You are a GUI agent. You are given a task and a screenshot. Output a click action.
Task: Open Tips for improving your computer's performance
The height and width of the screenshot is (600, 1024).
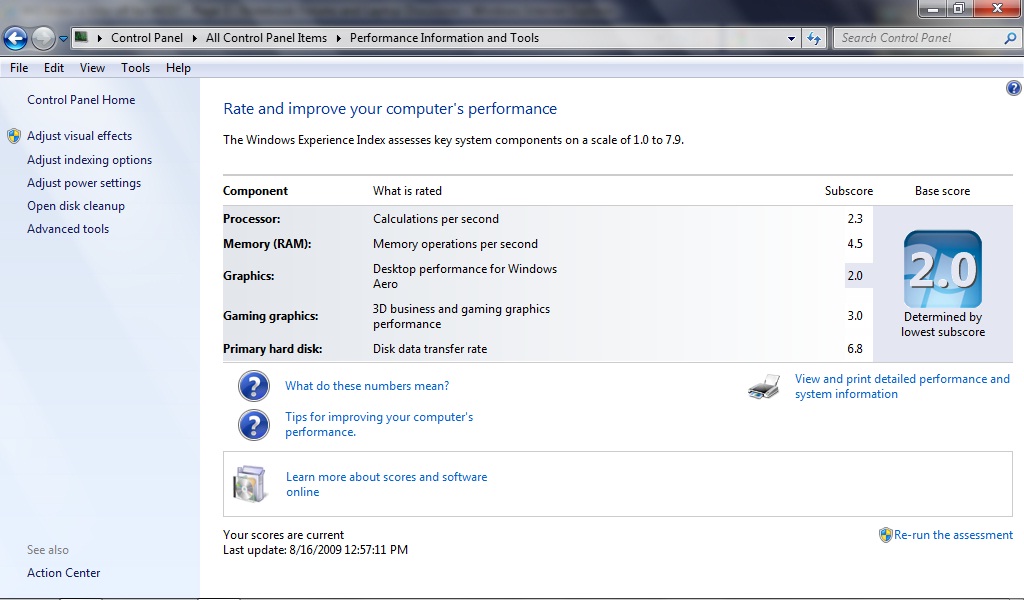[x=379, y=424]
